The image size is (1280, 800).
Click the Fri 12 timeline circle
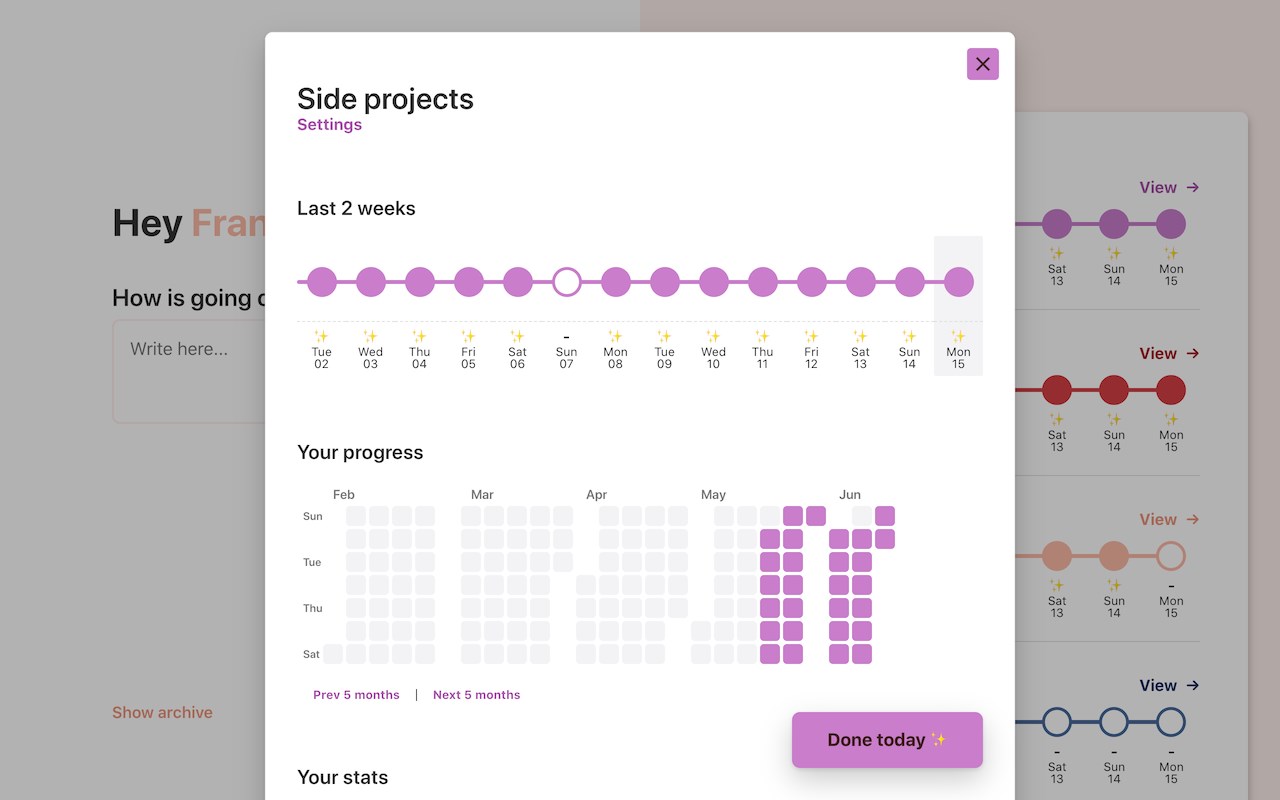point(811,282)
